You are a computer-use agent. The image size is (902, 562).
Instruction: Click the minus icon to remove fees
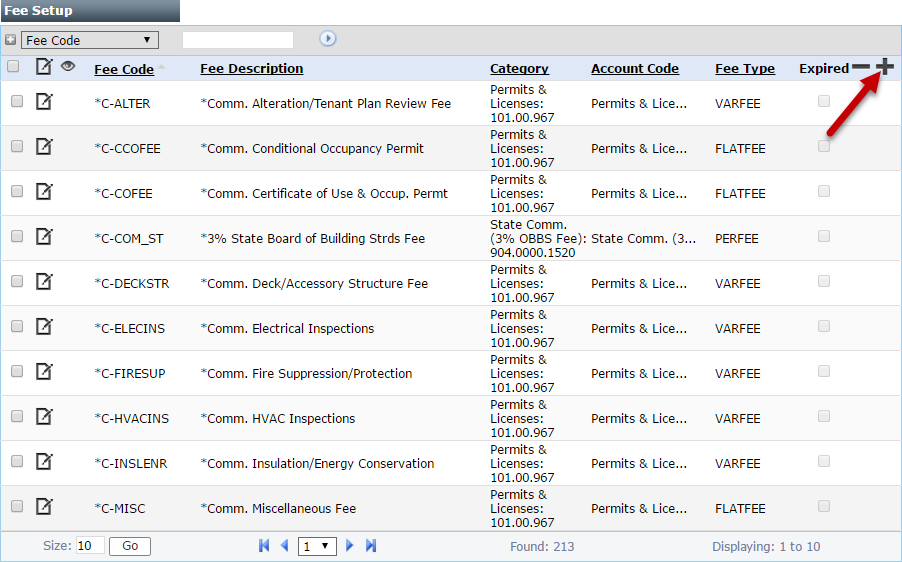coord(861,68)
